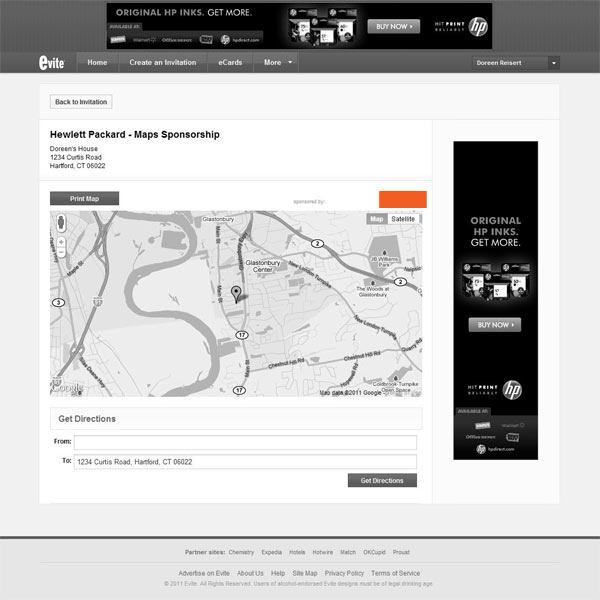Open Proust partner site link
Screen dimensions: 600x600
(401, 552)
